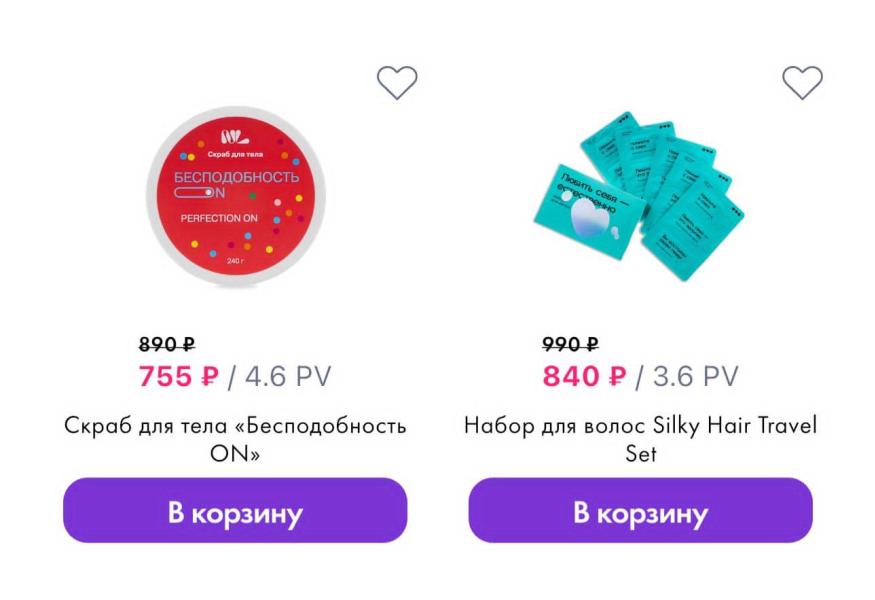Click the 4.6 PV points value
This screenshot has height=600, width=875.
pos(287,377)
